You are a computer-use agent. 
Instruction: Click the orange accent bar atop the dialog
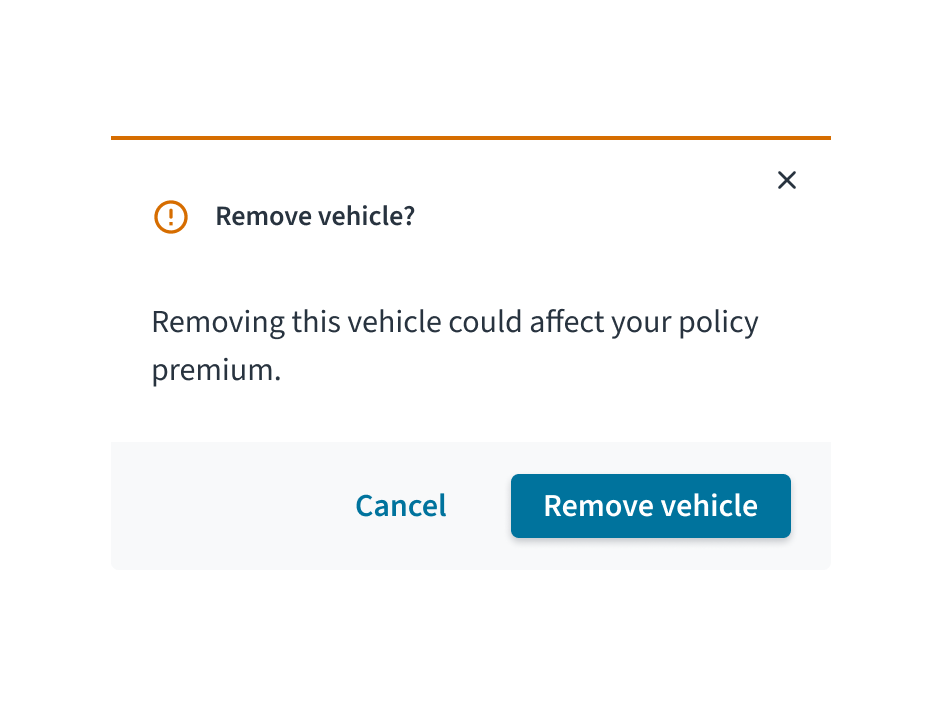pyautogui.click(x=471, y=138)
